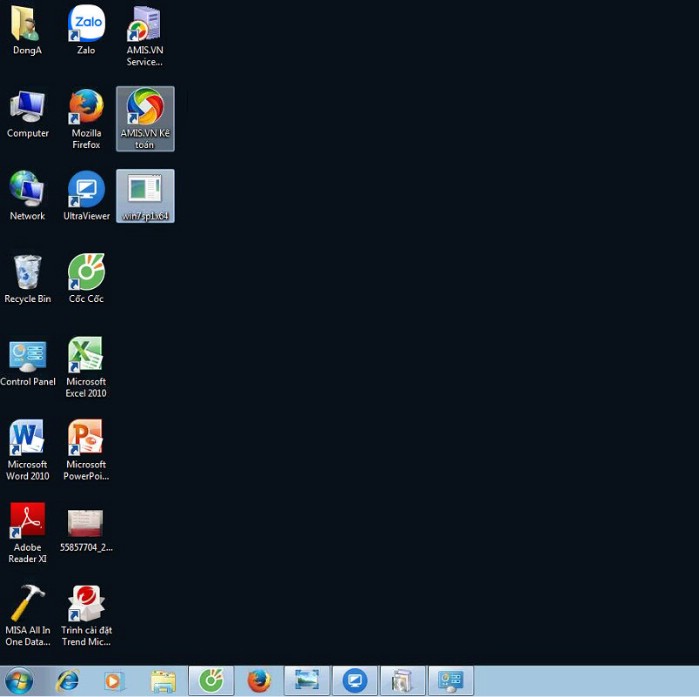The width and height of the screenshot is (699, 697).
Task: Switch to Cốc Cốc taskbar button
Action: 211,681
